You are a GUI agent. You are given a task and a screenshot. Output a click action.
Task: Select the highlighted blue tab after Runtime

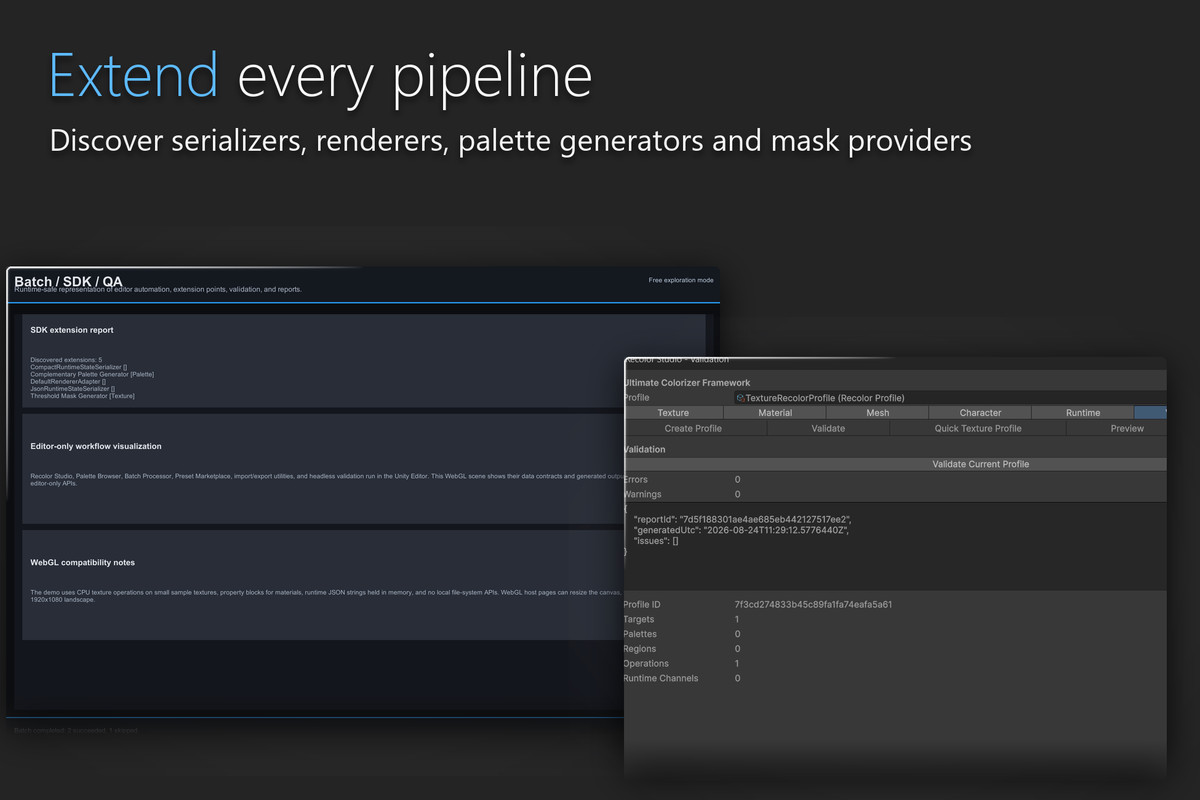(1151, 413)
